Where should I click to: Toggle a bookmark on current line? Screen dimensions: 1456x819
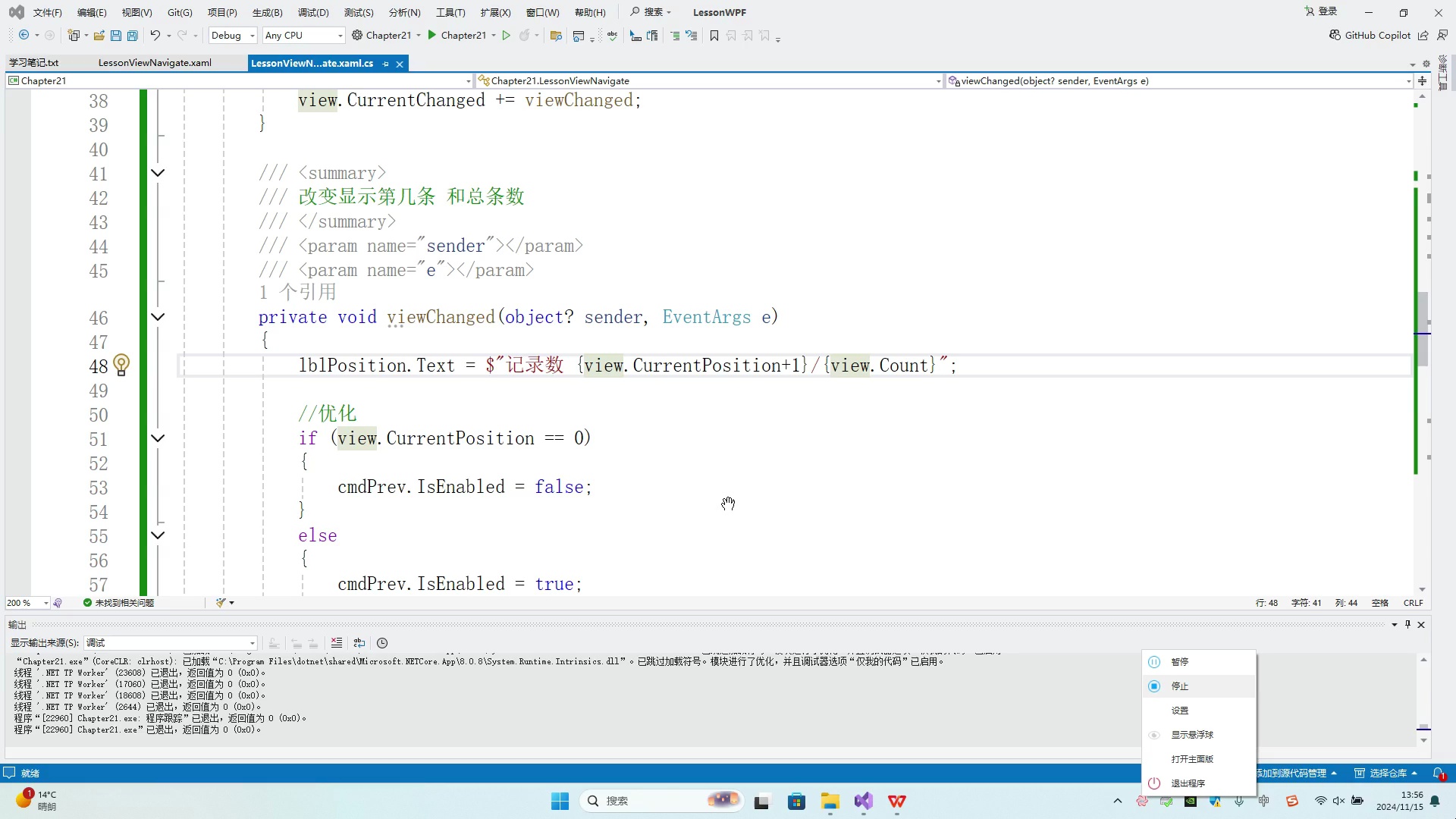tap(714, 35)
